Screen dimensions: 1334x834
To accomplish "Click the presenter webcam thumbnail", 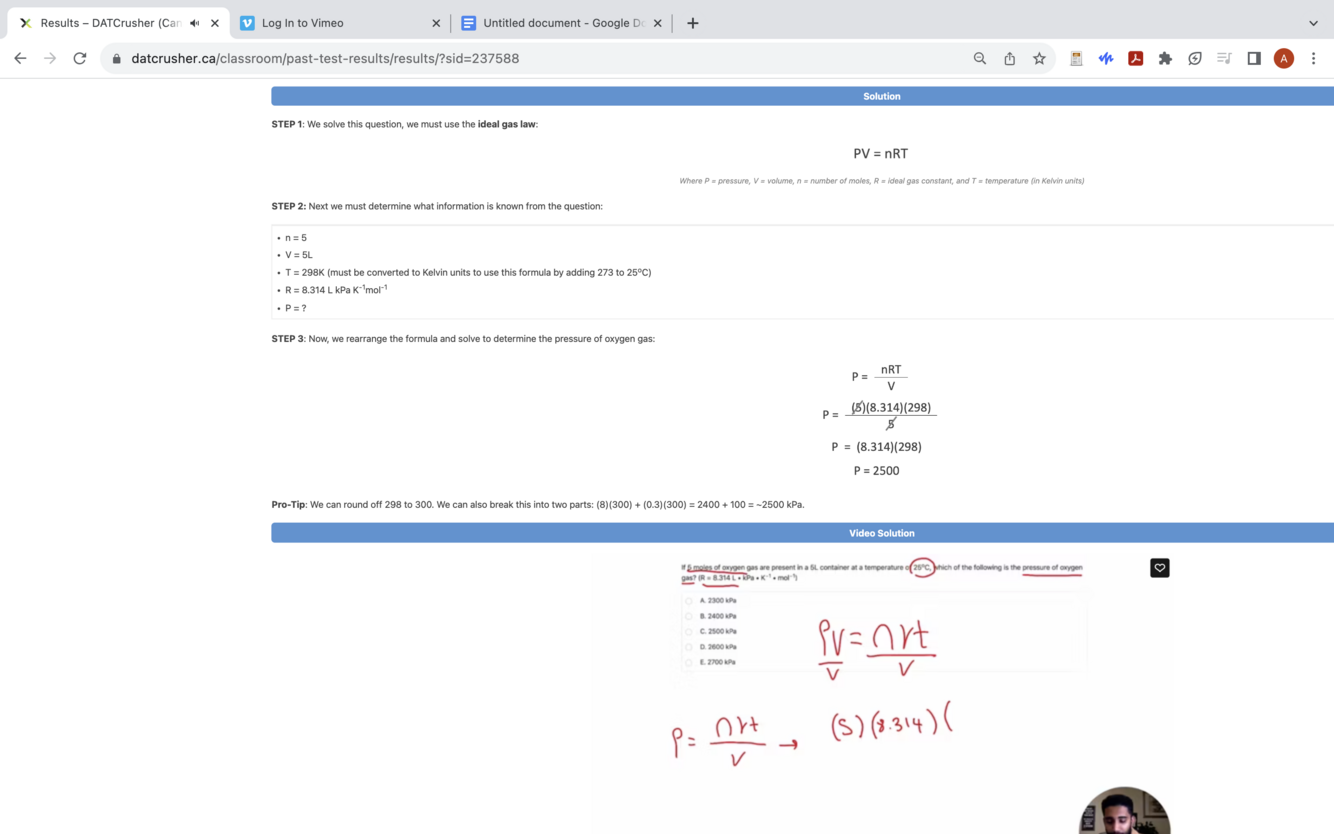I will (1124, 811).
